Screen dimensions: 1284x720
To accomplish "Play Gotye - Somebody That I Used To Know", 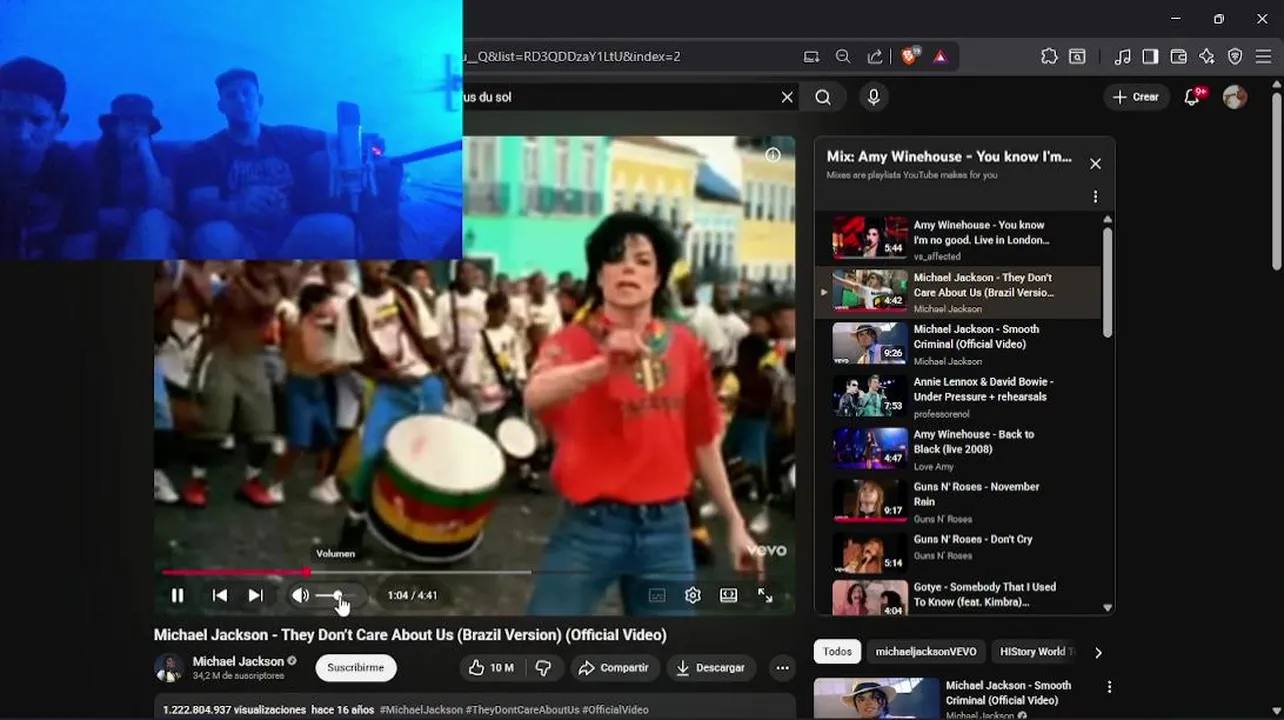I will 958,597.
